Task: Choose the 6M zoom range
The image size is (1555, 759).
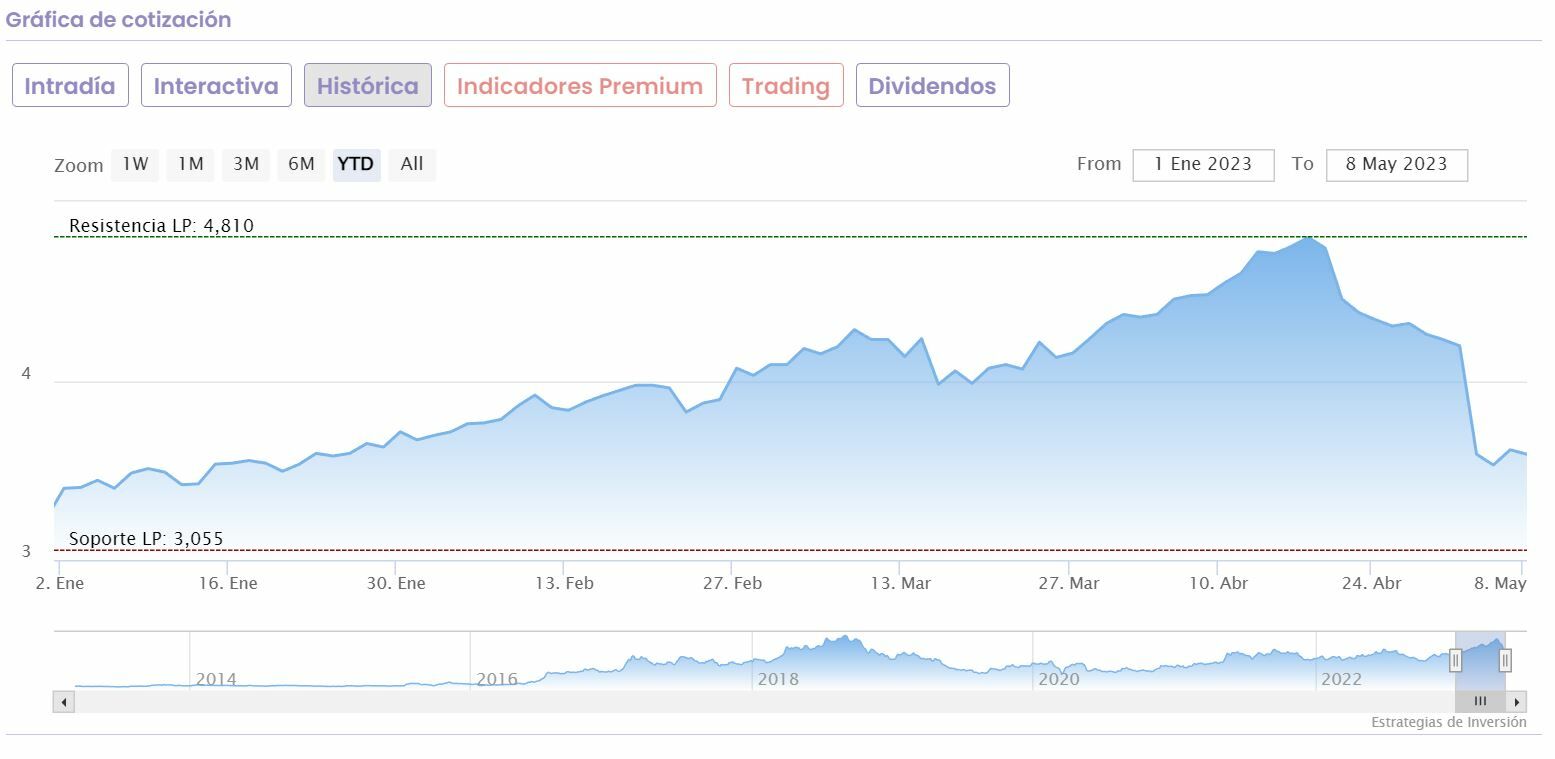Action: 301,164
